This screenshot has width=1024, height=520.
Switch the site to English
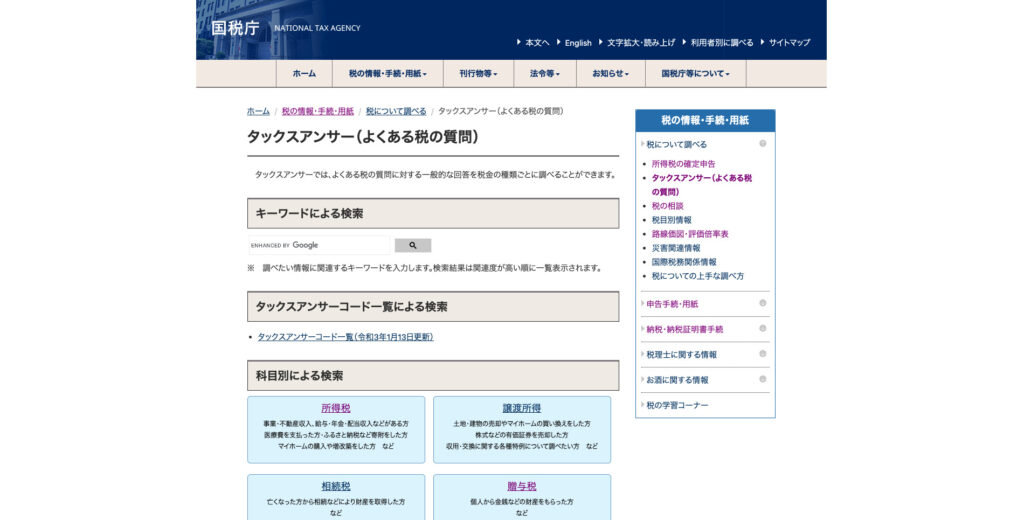click(577, 43)
